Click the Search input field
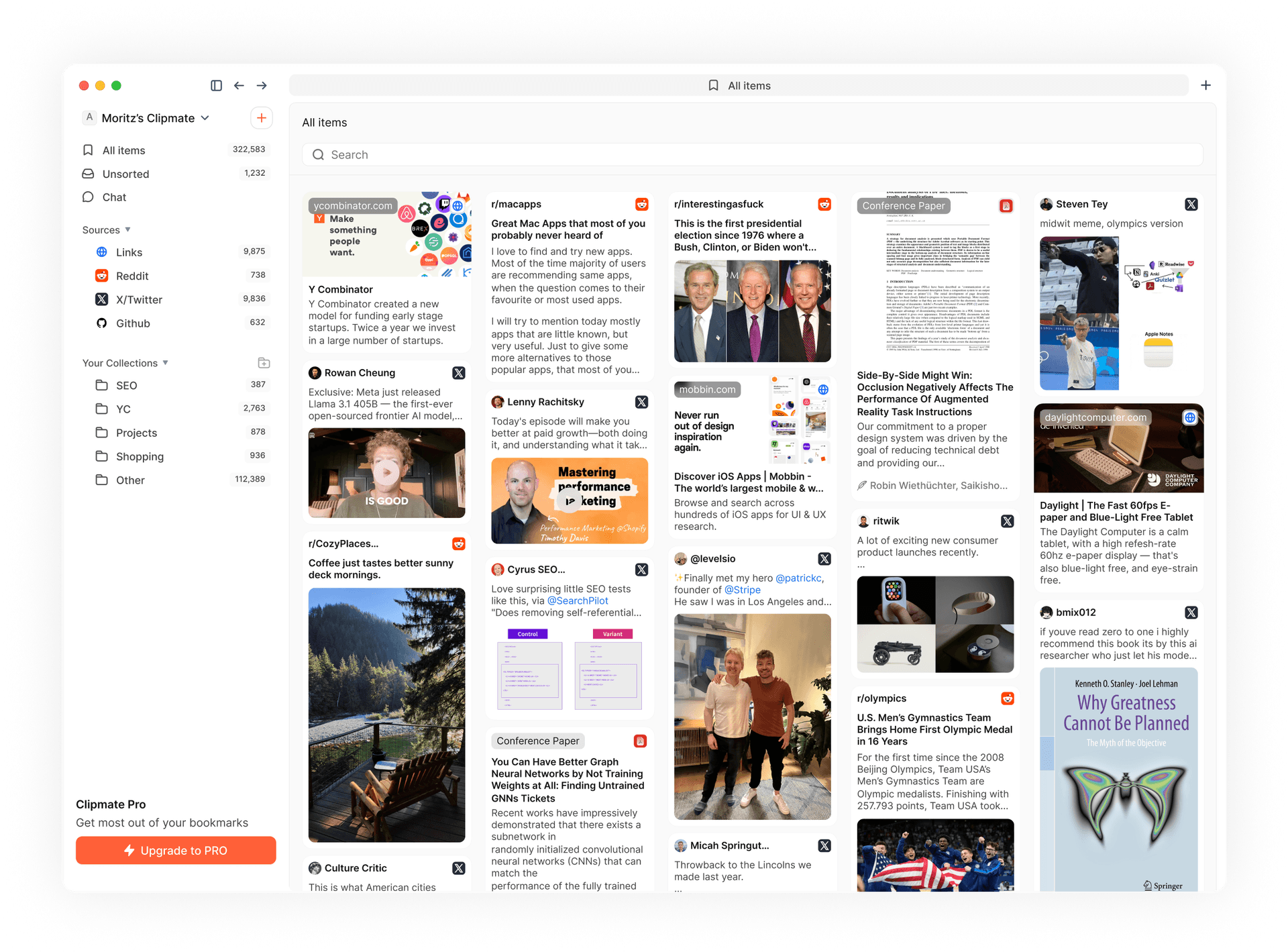The width and height of the screenshot is (1288, 952). click(x=751, y=155)
